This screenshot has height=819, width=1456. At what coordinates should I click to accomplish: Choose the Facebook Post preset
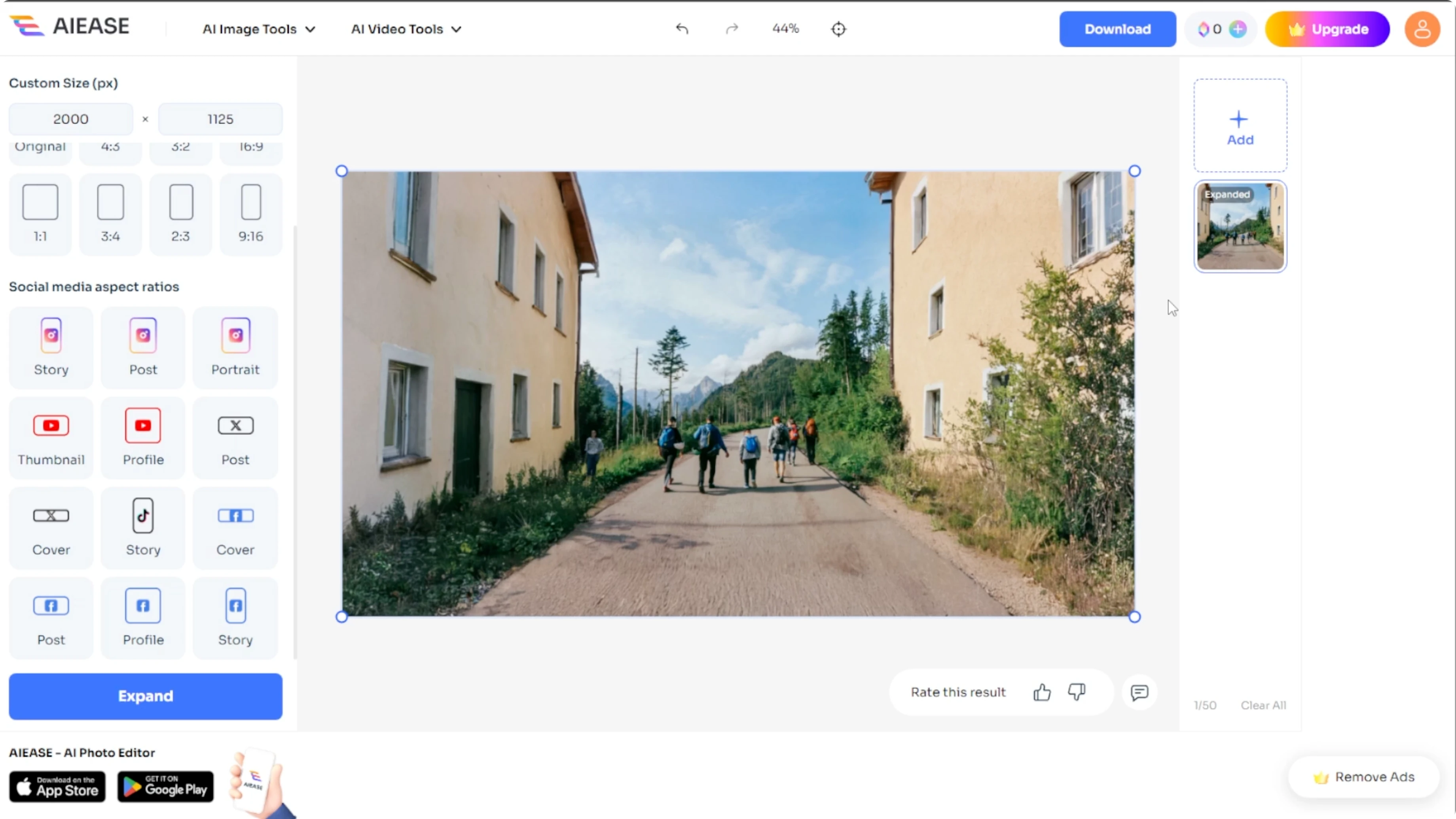(x=51, y=618)
